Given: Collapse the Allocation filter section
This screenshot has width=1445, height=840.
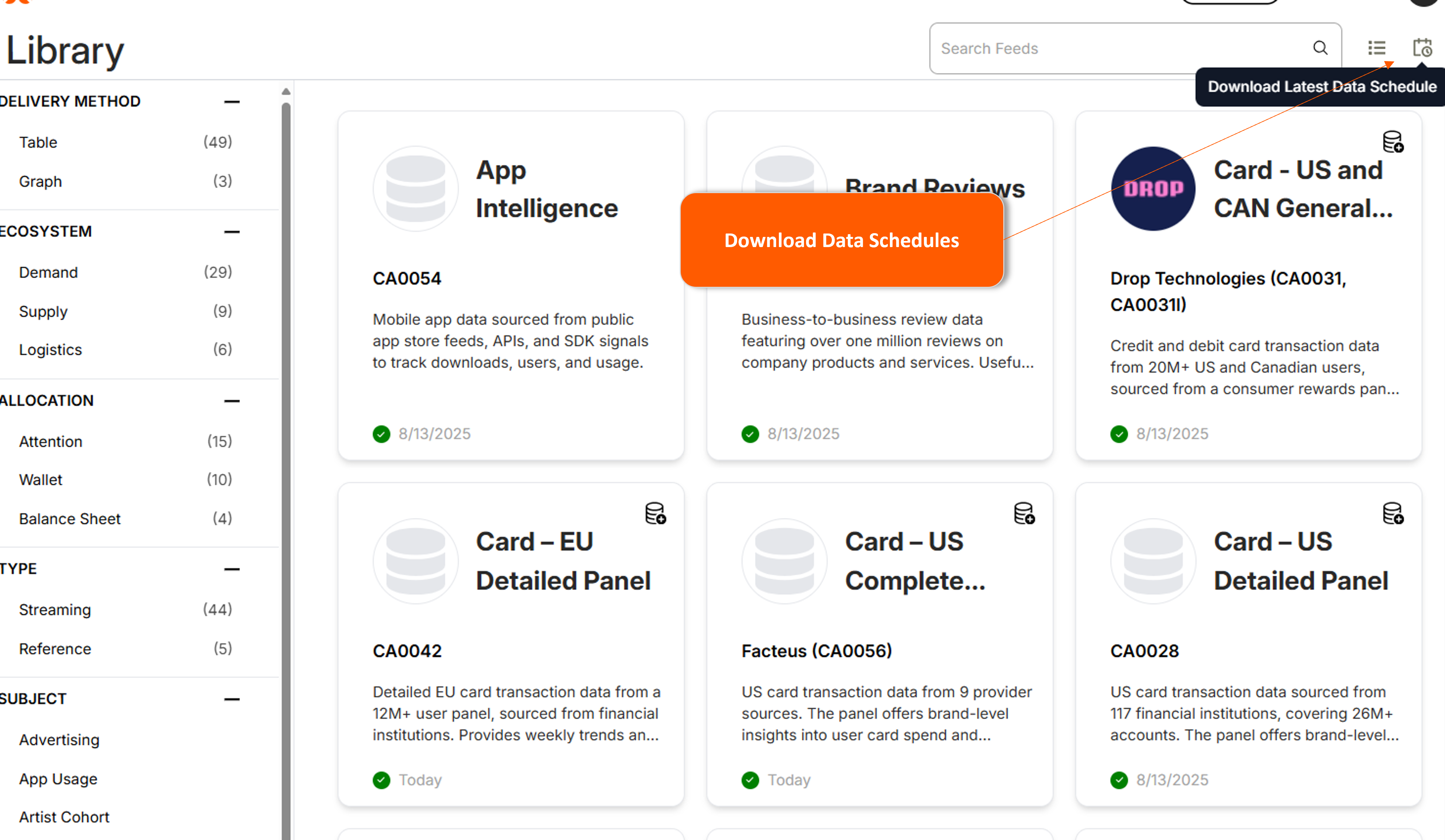Looking at the screenshot, I should (232, 401).
